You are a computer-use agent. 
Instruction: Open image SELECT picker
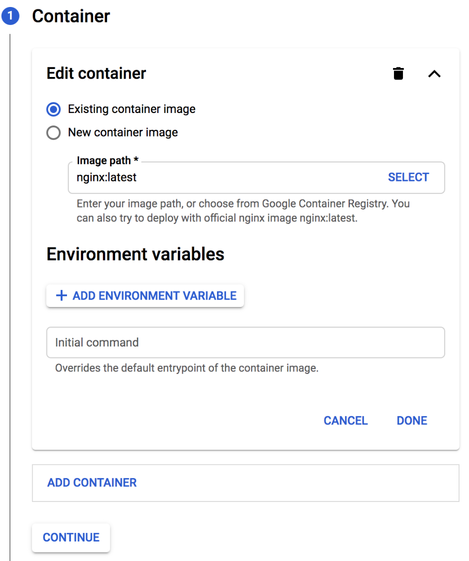[x=408, y=177]
